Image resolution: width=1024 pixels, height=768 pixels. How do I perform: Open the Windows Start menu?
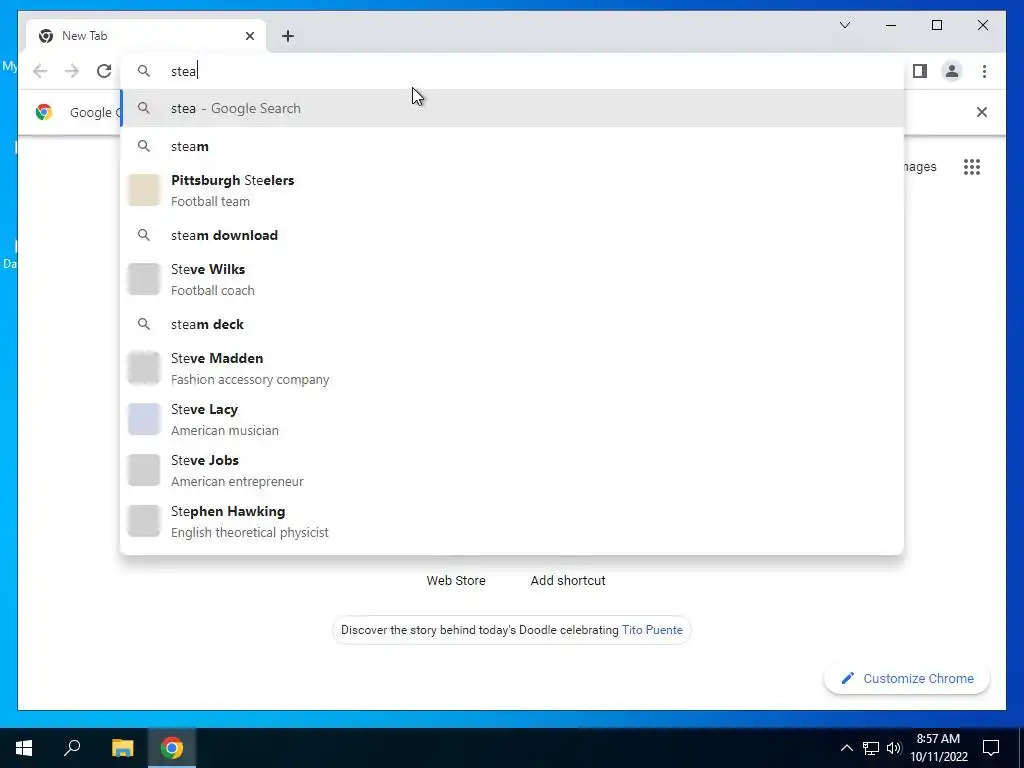[24, 748]
